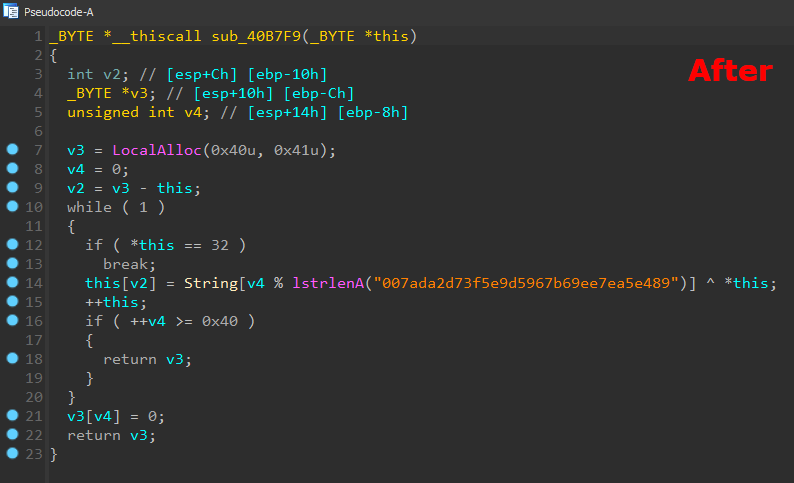Toggle breakpoint dot on line 8
This screenshot has height=483, width=794.
click(13, 168)
